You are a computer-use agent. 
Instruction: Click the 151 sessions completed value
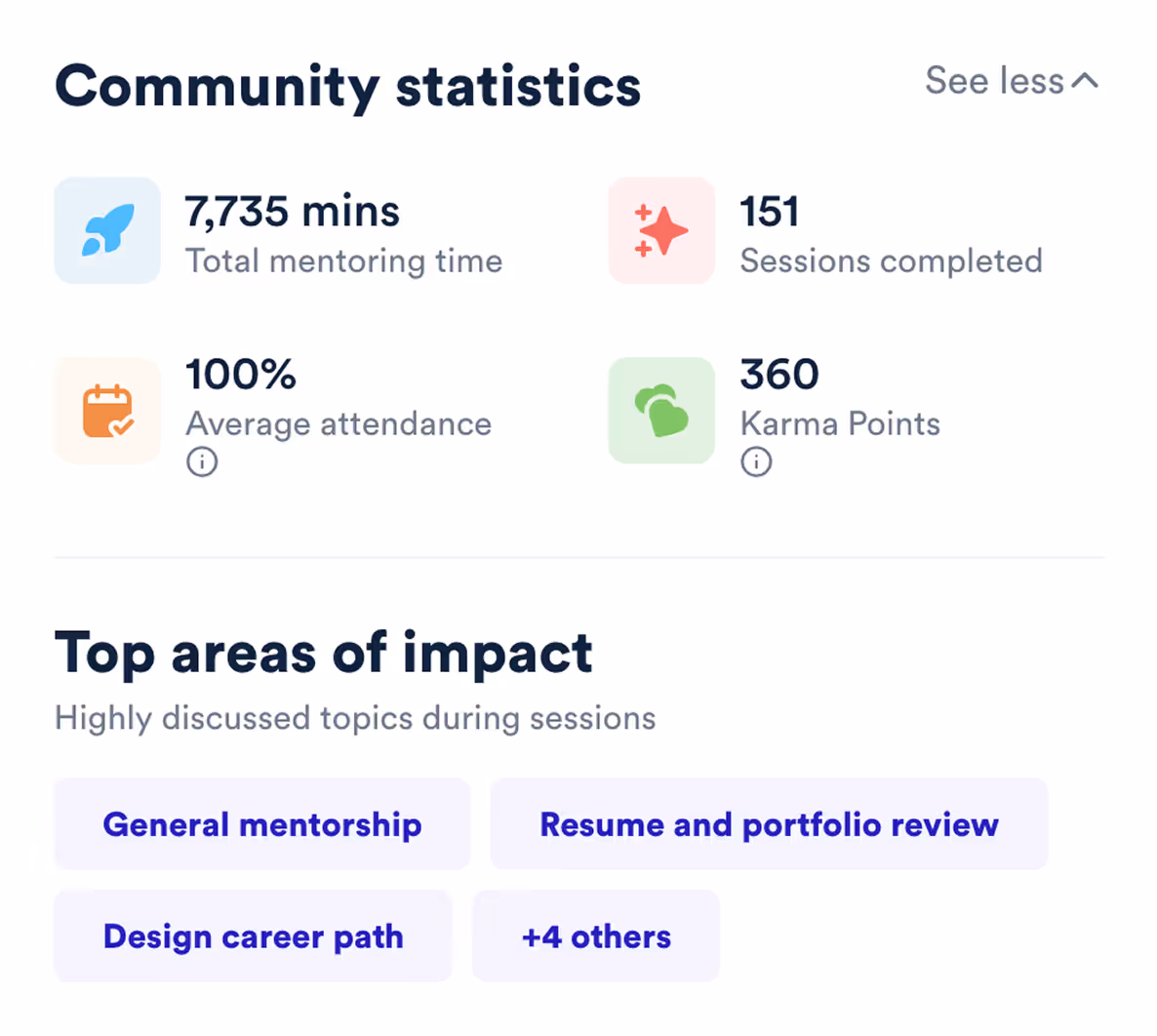[770, 211]
